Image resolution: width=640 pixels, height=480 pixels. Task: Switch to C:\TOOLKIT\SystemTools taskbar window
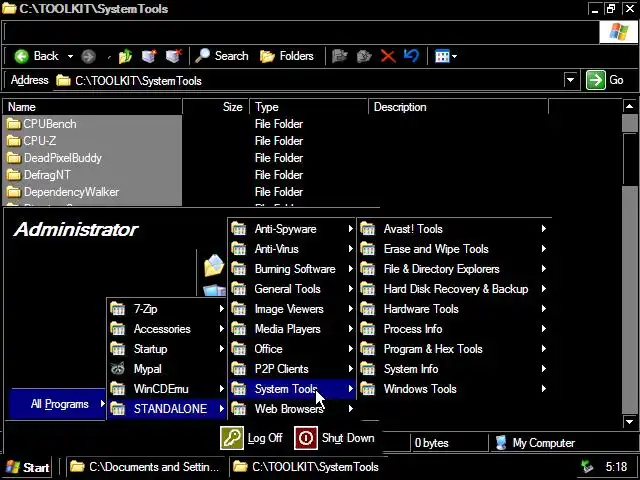(x=308, y=467)
